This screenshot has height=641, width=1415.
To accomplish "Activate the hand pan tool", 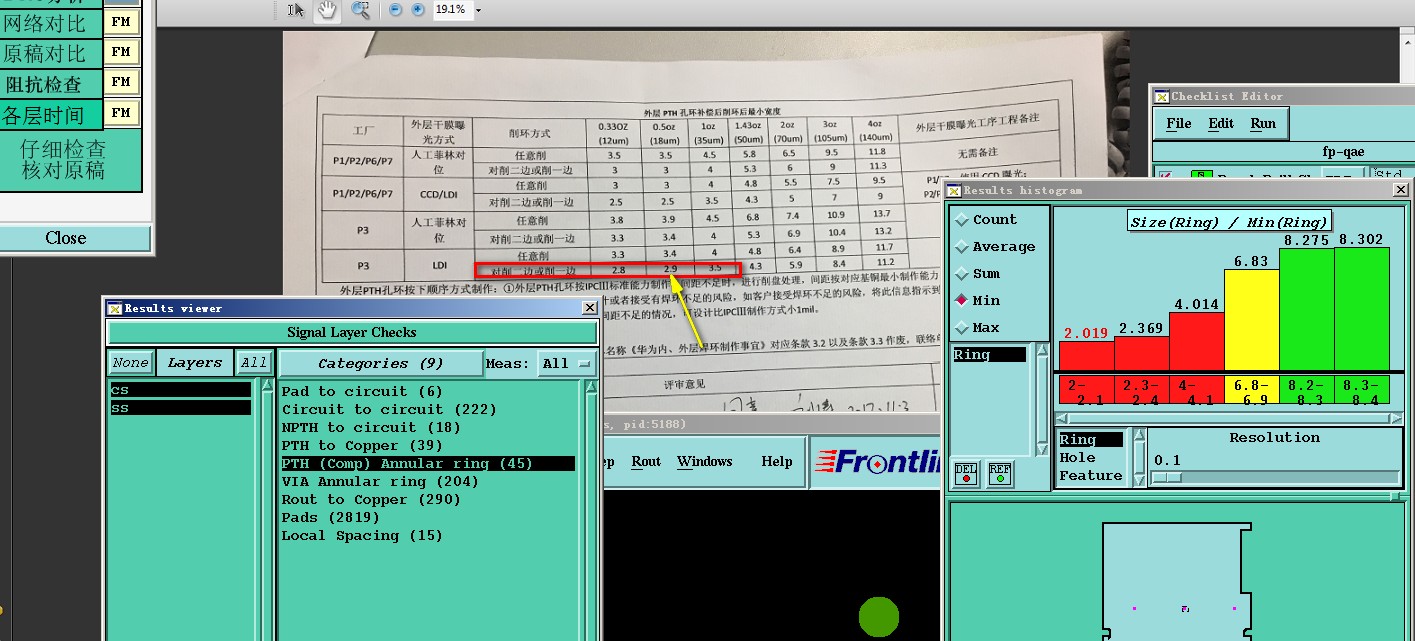I will click(327, 10).
